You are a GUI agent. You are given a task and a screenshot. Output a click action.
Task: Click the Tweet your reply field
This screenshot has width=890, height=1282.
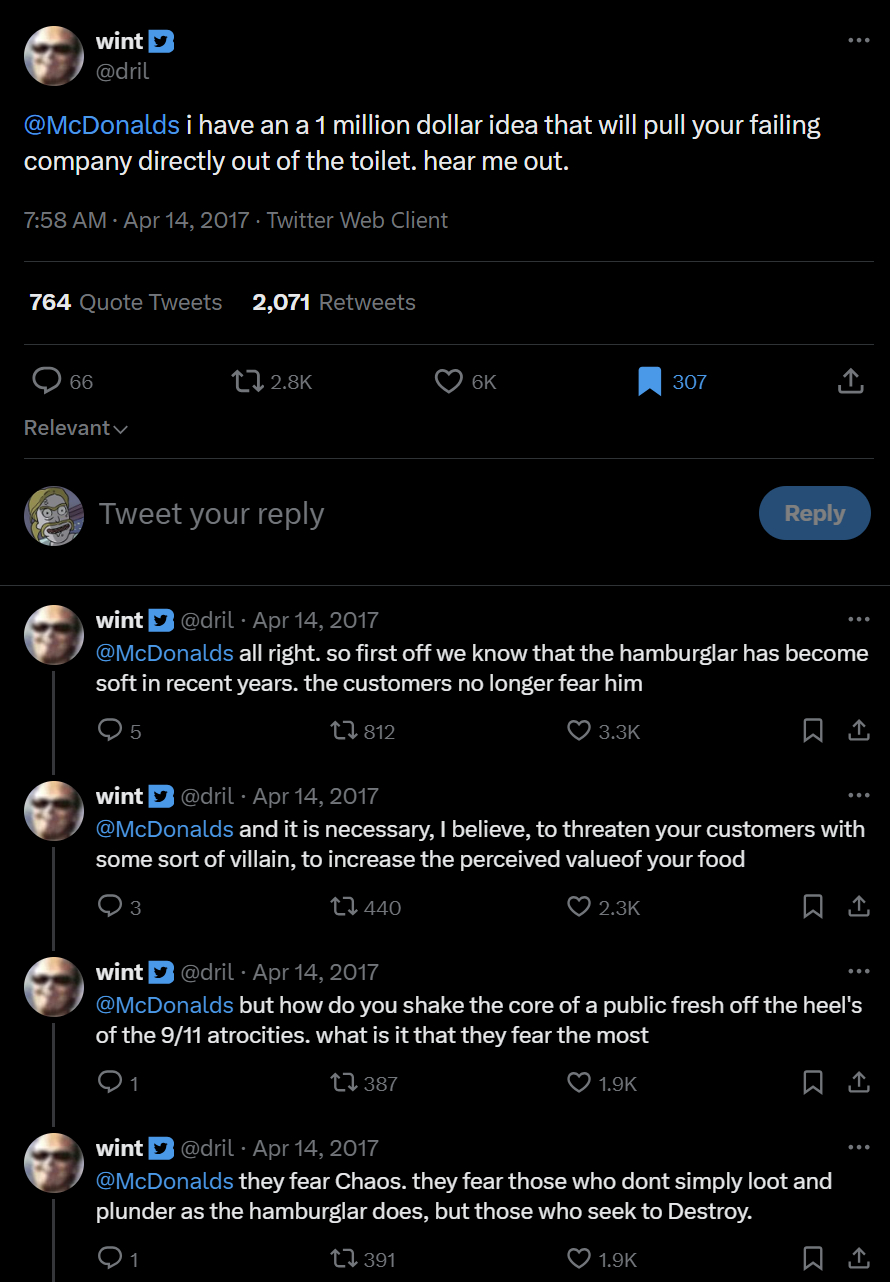[400, 513]
